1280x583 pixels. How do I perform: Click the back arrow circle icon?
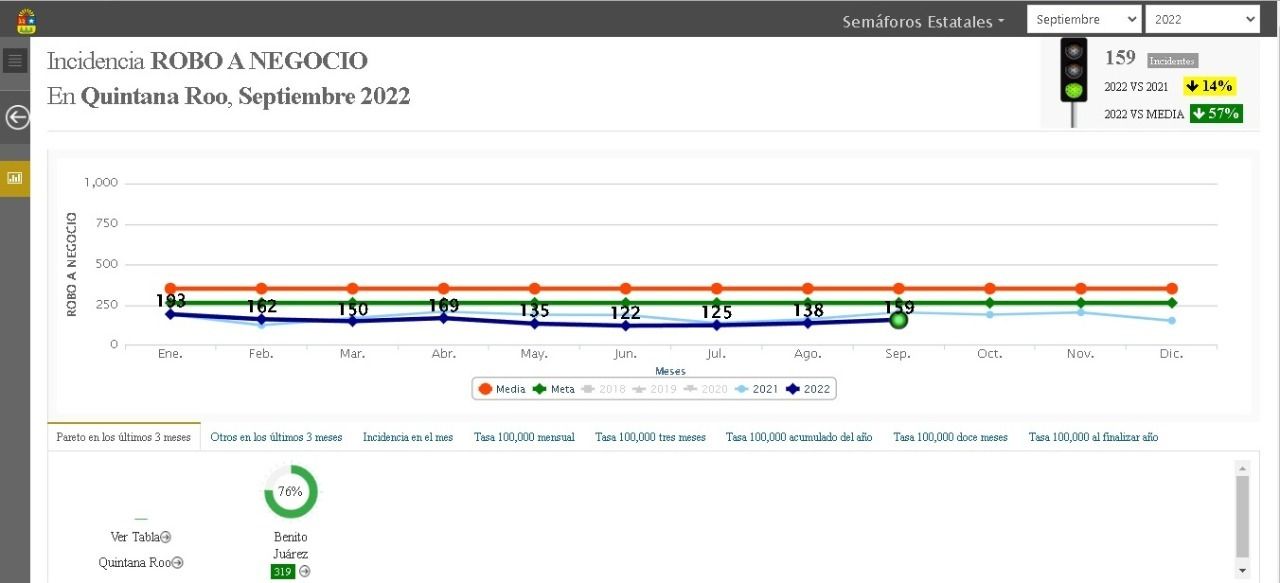(x=17, y=118)
